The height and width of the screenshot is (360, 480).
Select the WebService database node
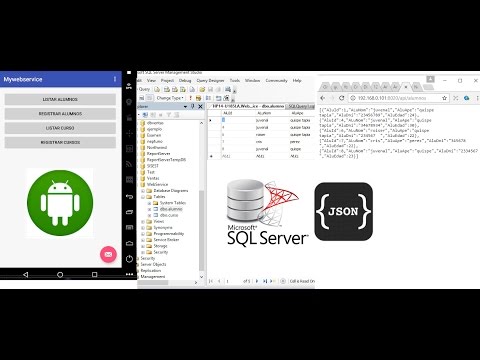157,184
